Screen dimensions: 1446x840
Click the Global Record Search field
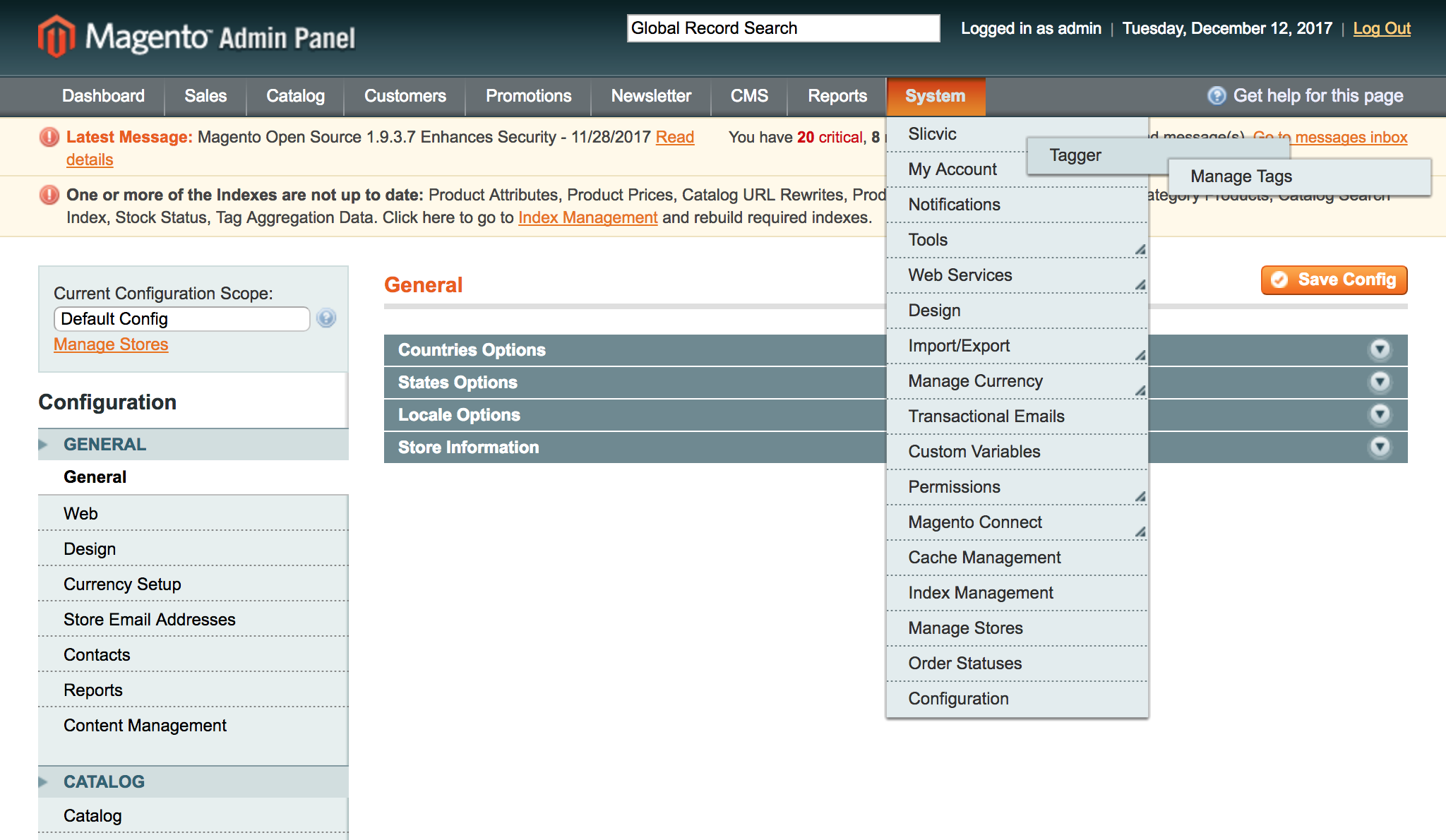(x=782, y=28)
